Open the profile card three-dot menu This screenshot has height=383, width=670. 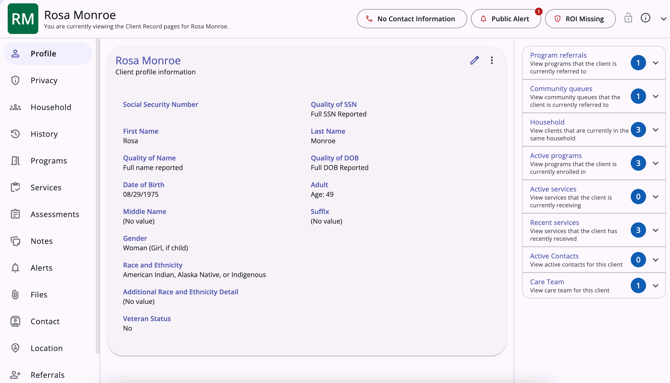coord(492,60)
